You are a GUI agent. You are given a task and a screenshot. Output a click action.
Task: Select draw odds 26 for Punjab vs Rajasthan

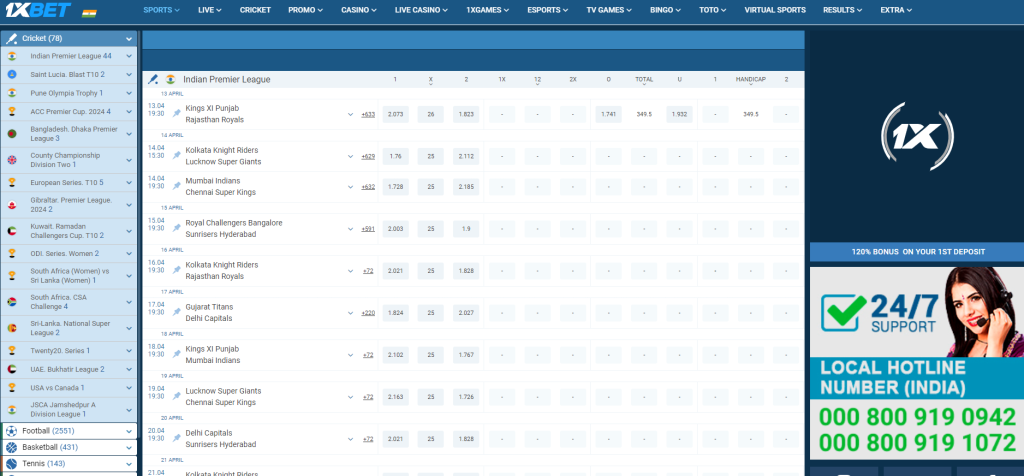click(430, 114)
